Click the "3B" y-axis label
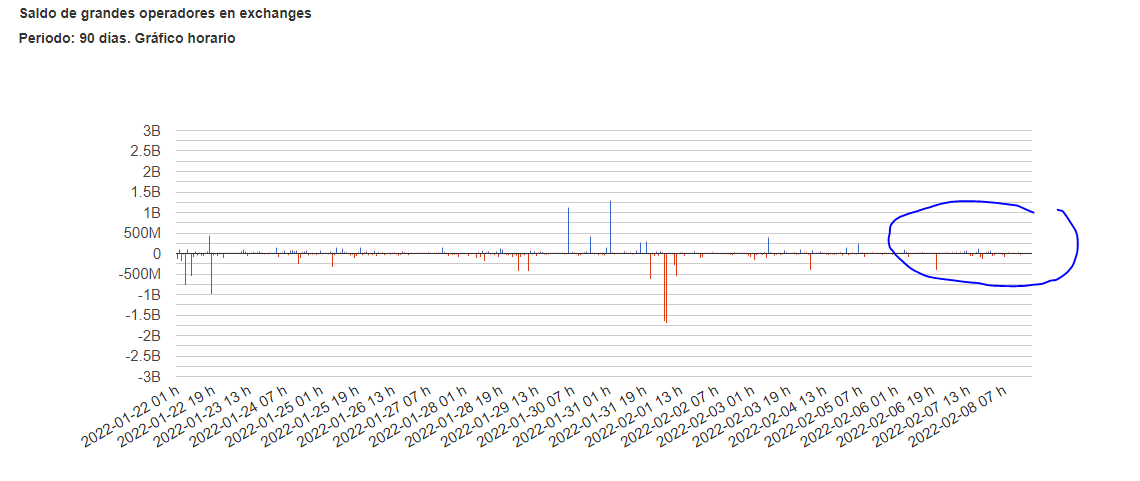This screenshot has height=481, width=1140. (152, 132)
